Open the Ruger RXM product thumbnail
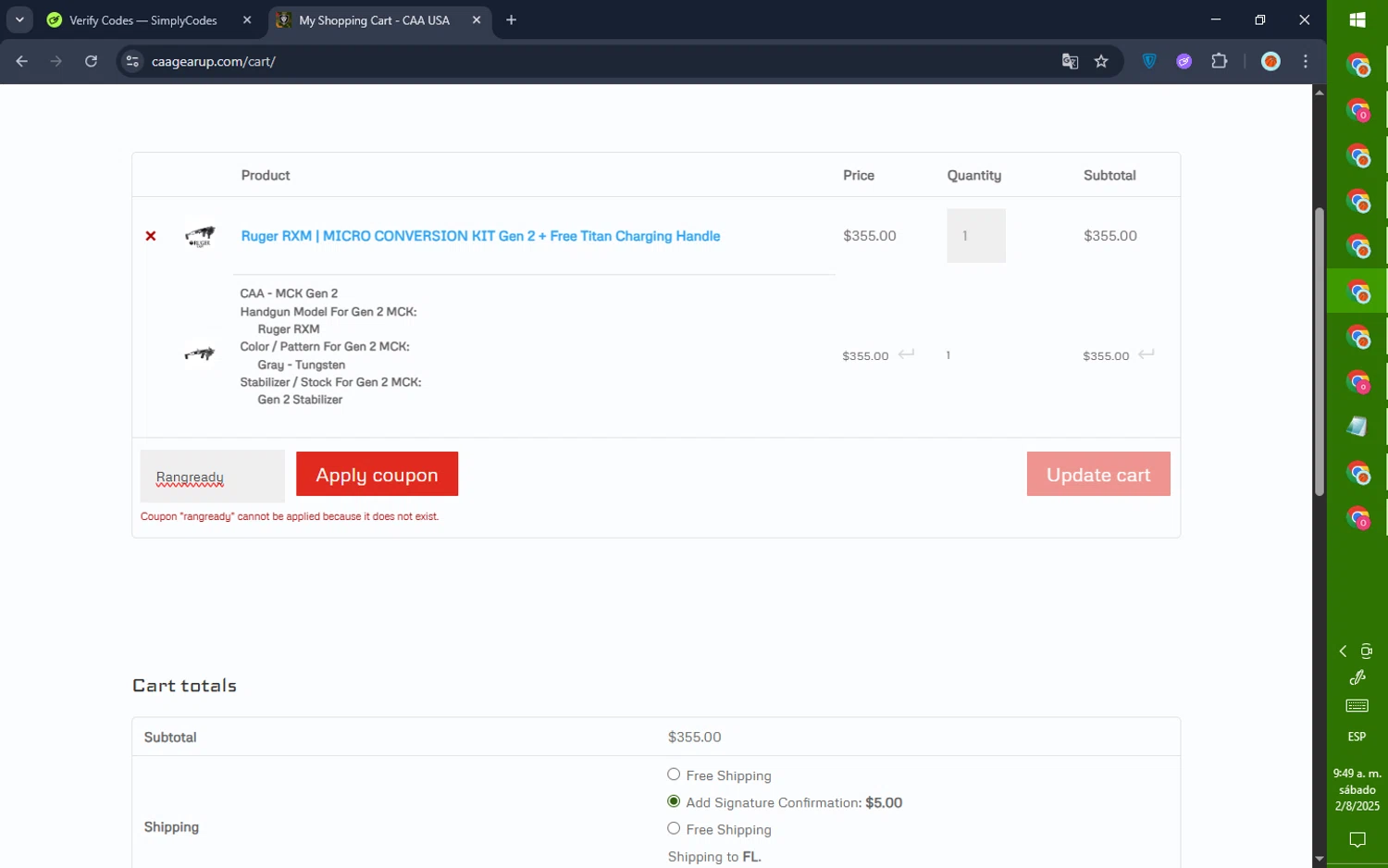 pos(200,236)
